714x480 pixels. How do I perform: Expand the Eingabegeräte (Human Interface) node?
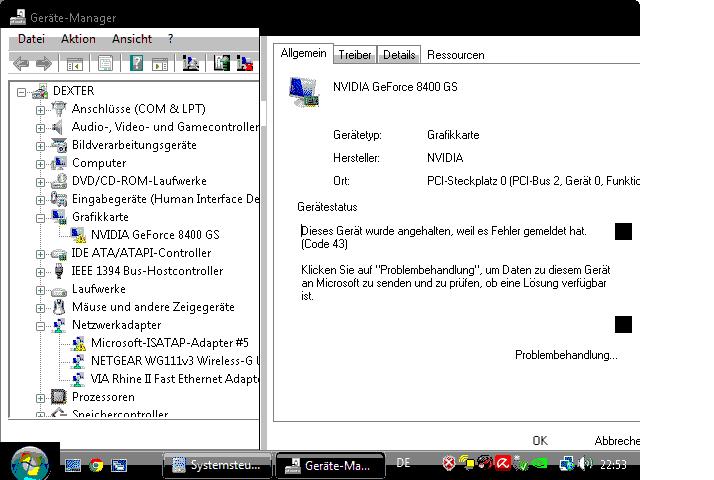coord(41,200)
